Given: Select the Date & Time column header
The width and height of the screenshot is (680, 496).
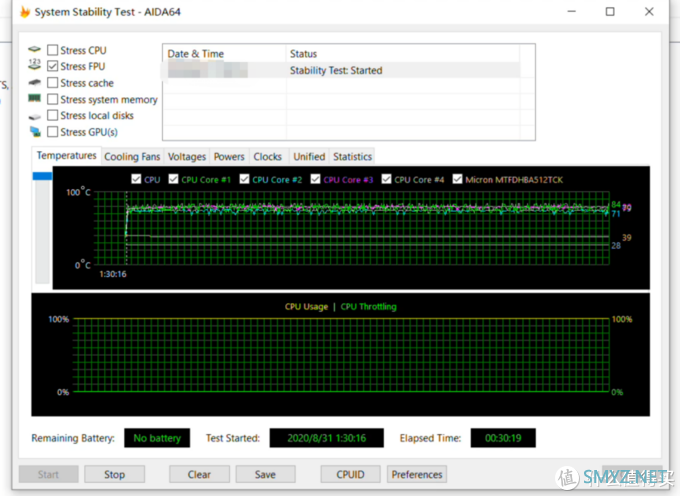Looking at the screenshot, I should pyautogui.click(x=224, y=54).
